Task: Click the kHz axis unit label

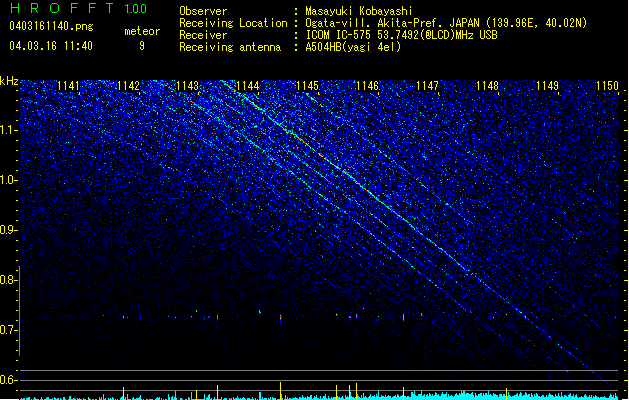Action: tap(9, 81)
